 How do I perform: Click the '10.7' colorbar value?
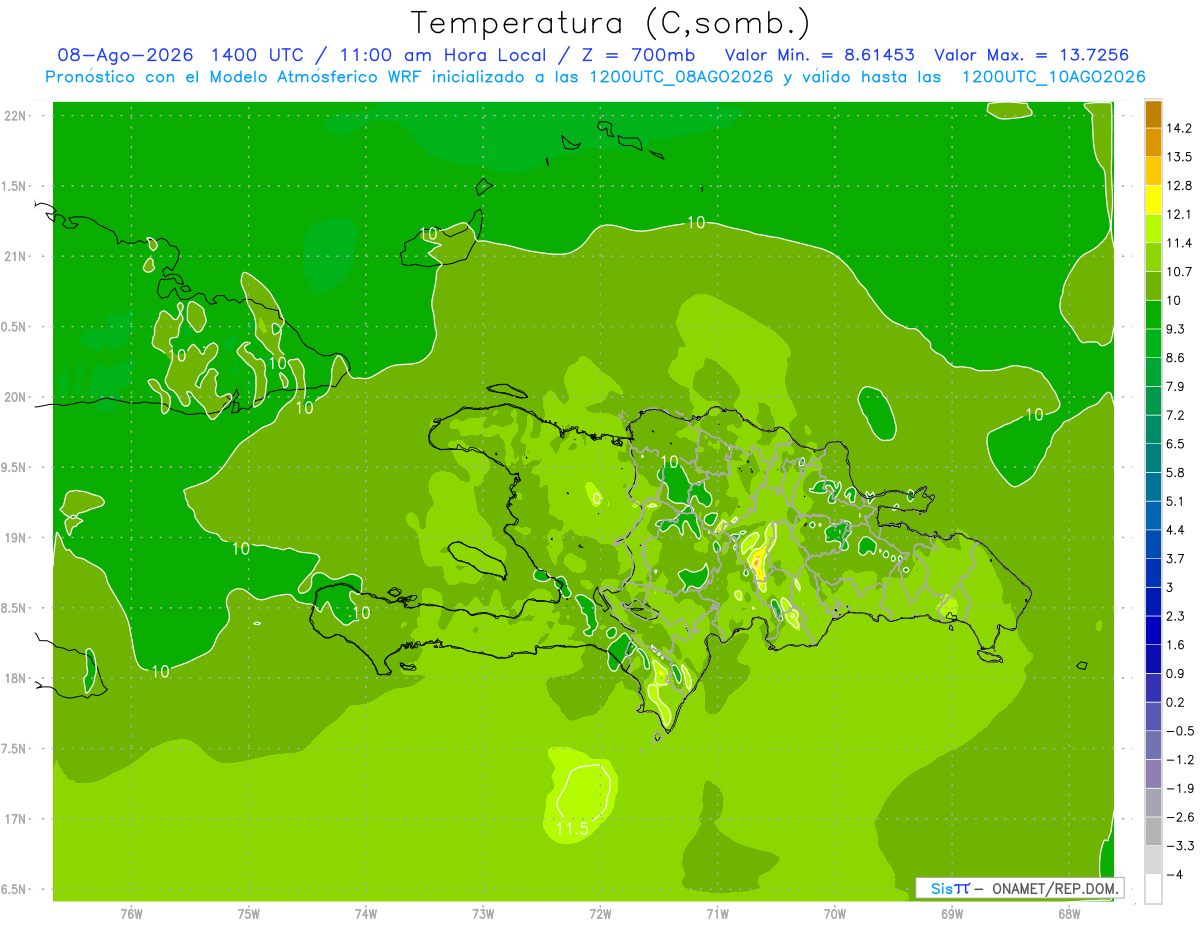pos(1179,272)
